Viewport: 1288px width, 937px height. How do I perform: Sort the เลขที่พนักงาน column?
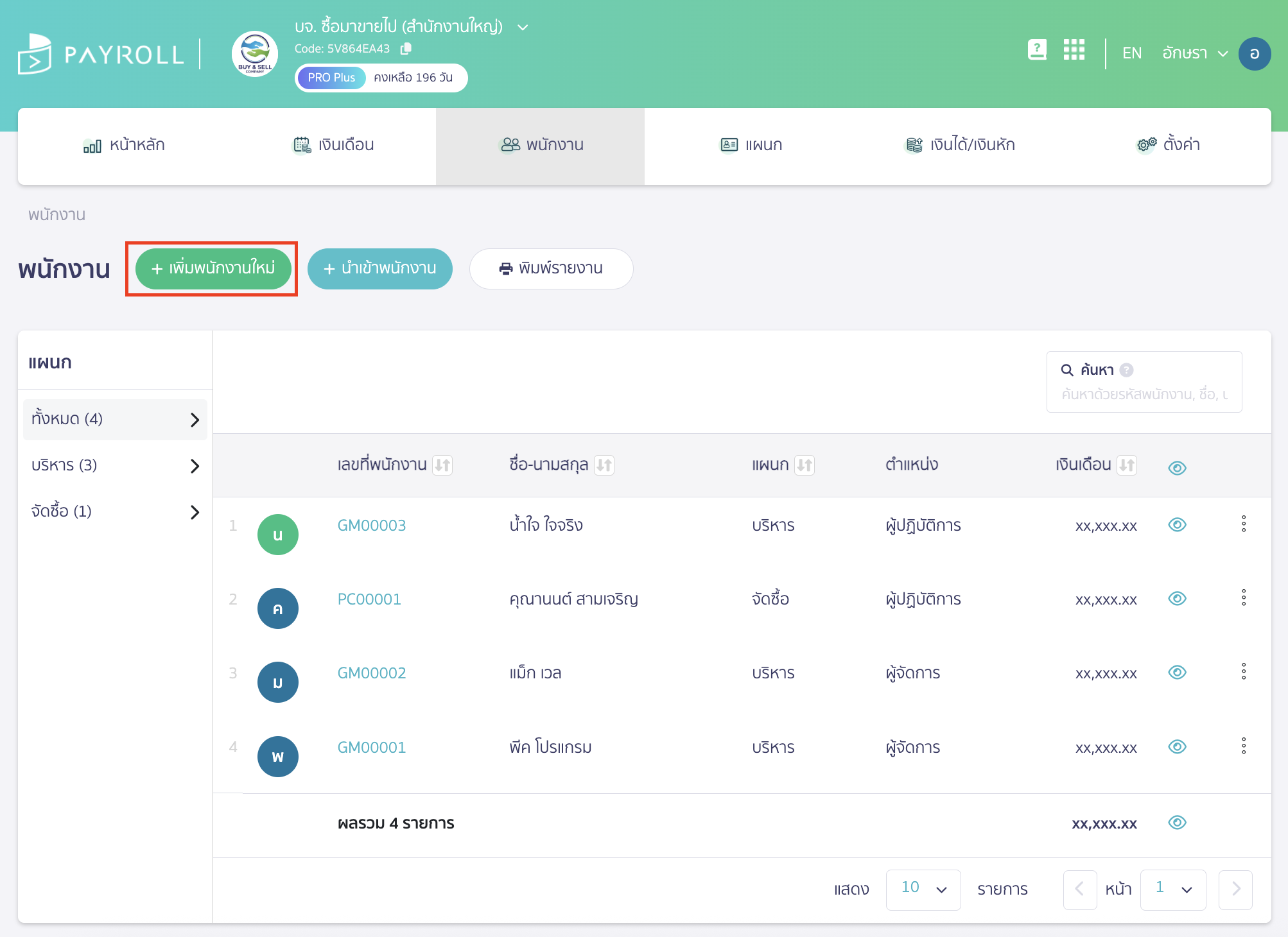(442, 465)
